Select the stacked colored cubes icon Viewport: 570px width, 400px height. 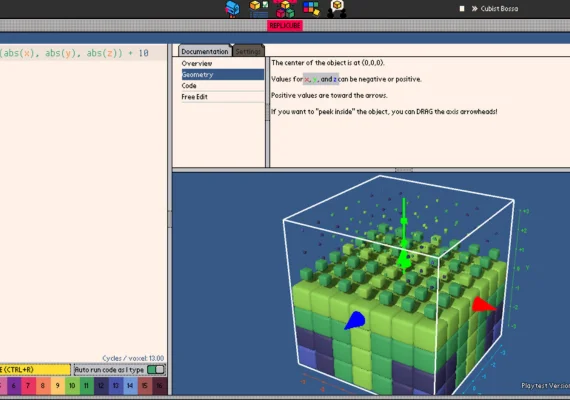coord(285,9)
